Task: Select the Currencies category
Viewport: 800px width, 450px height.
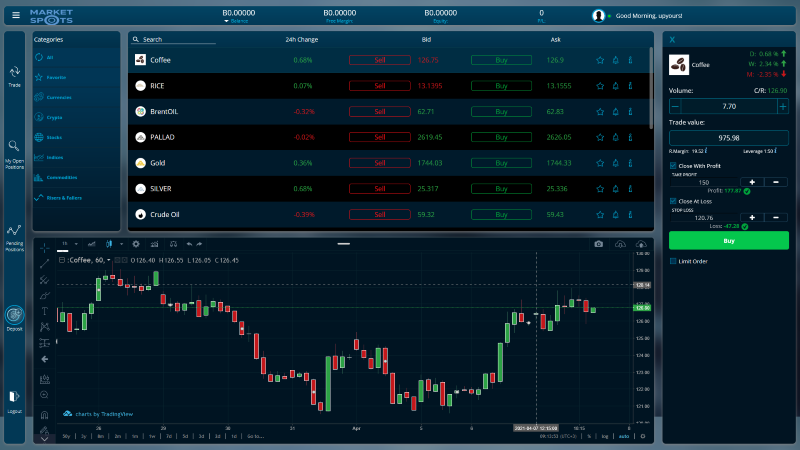Action: [76, 97]
